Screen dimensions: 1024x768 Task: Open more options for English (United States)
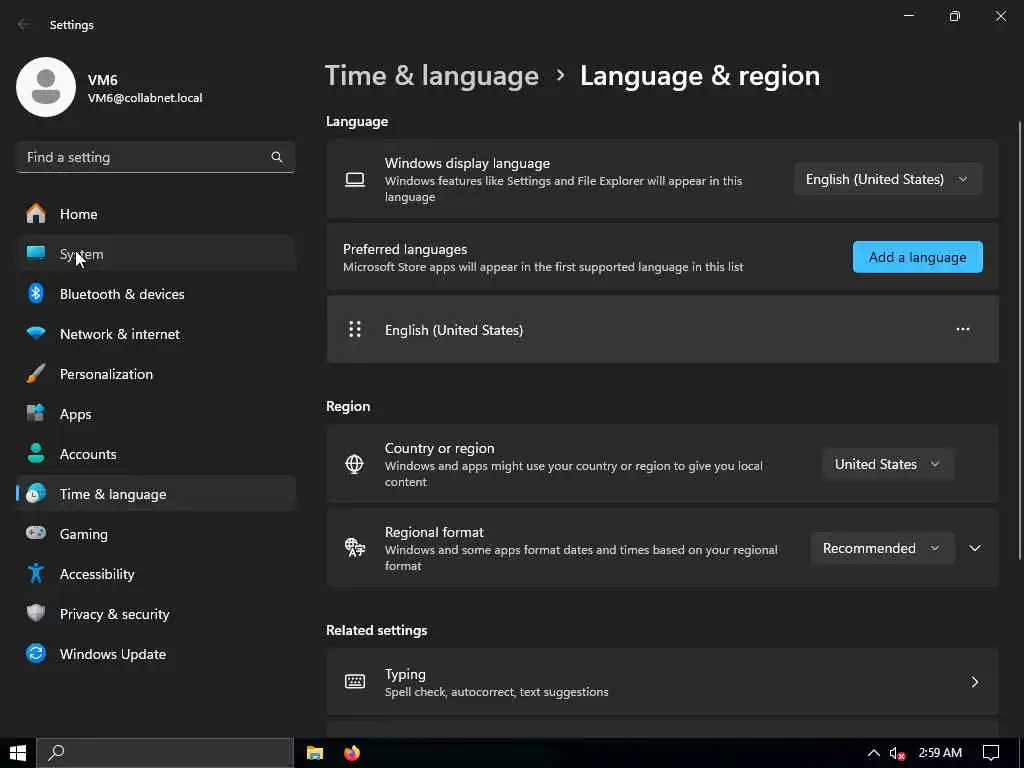tap(963, 329)
